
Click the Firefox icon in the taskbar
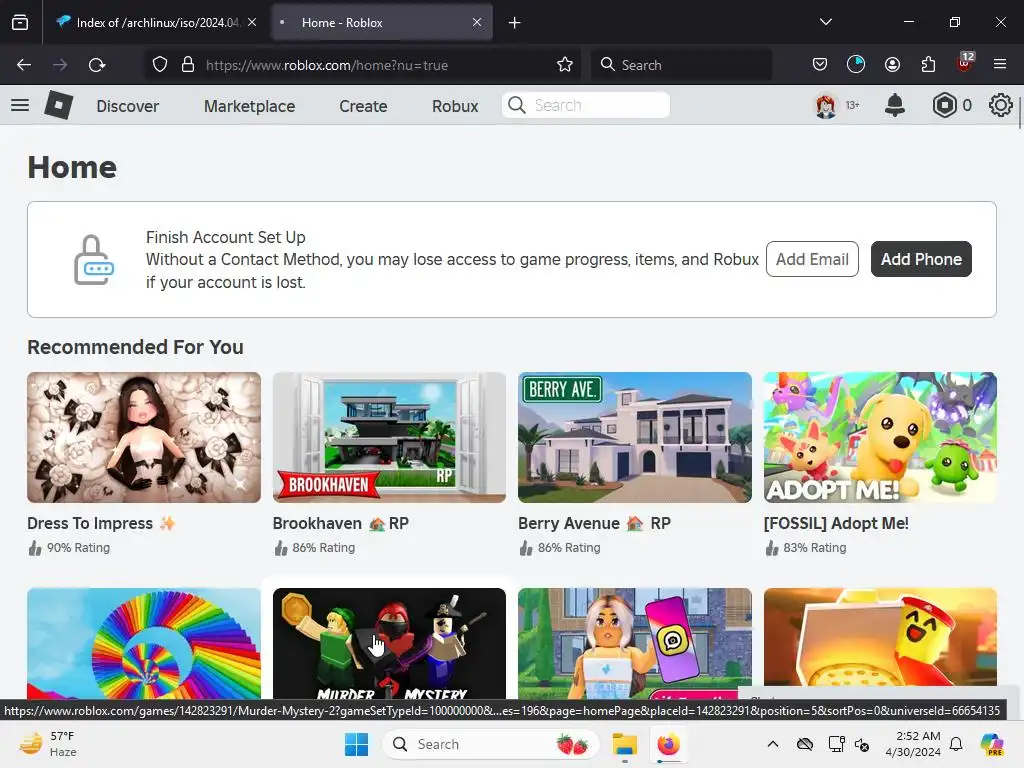(668, 744)
